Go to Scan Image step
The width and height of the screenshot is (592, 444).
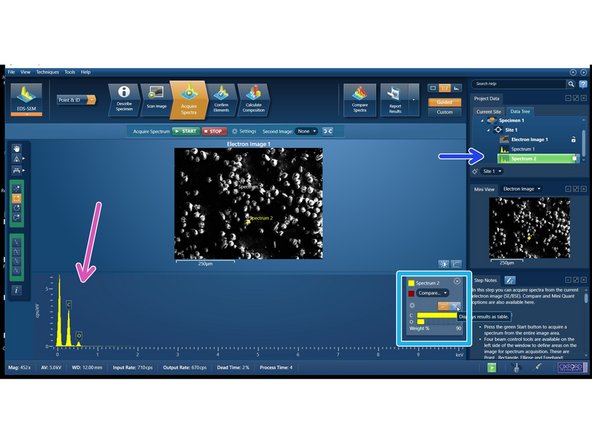pyautogui.click(x=156, y=99)
